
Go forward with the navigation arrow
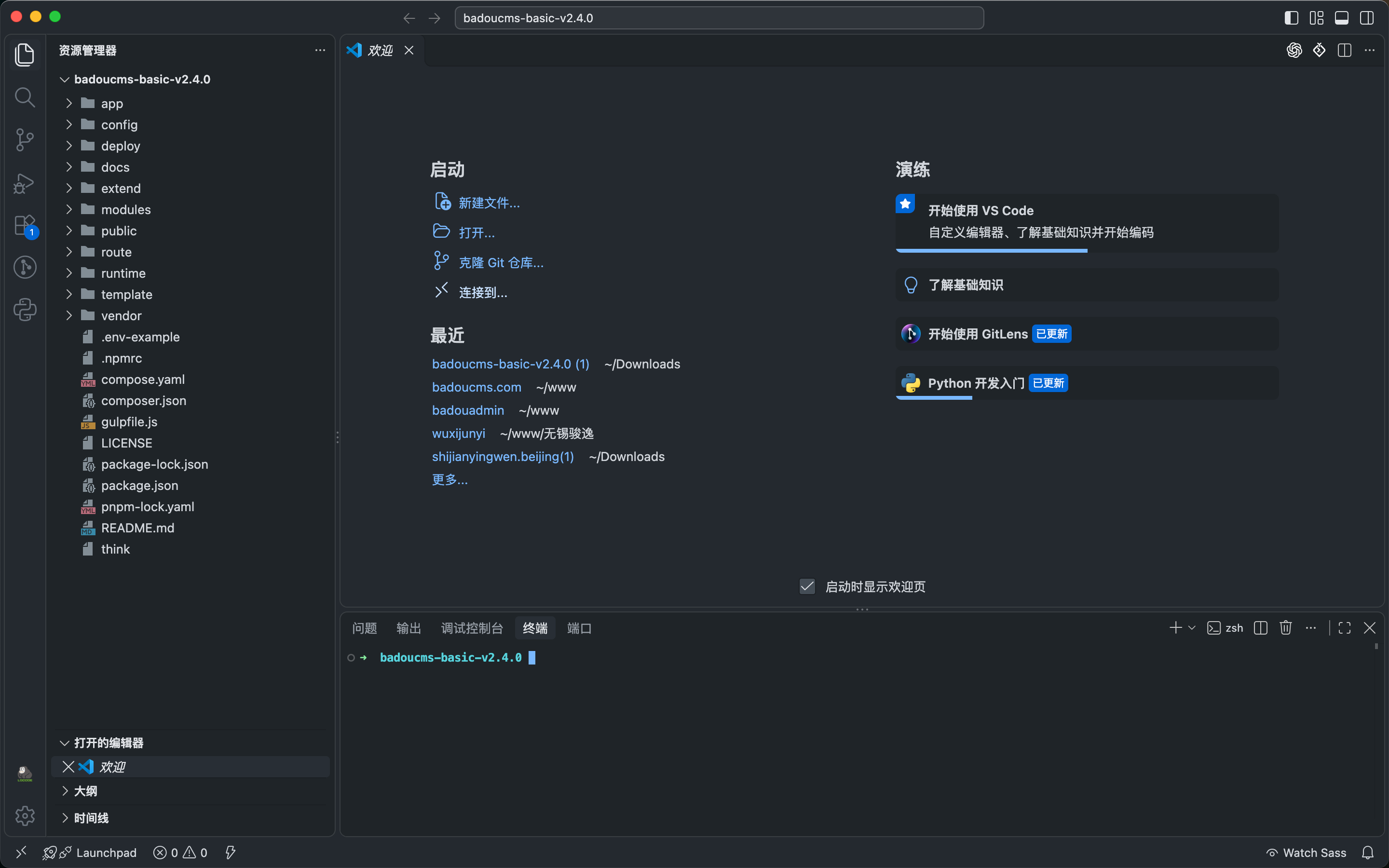pyautogui.click(x=435, y=18)
